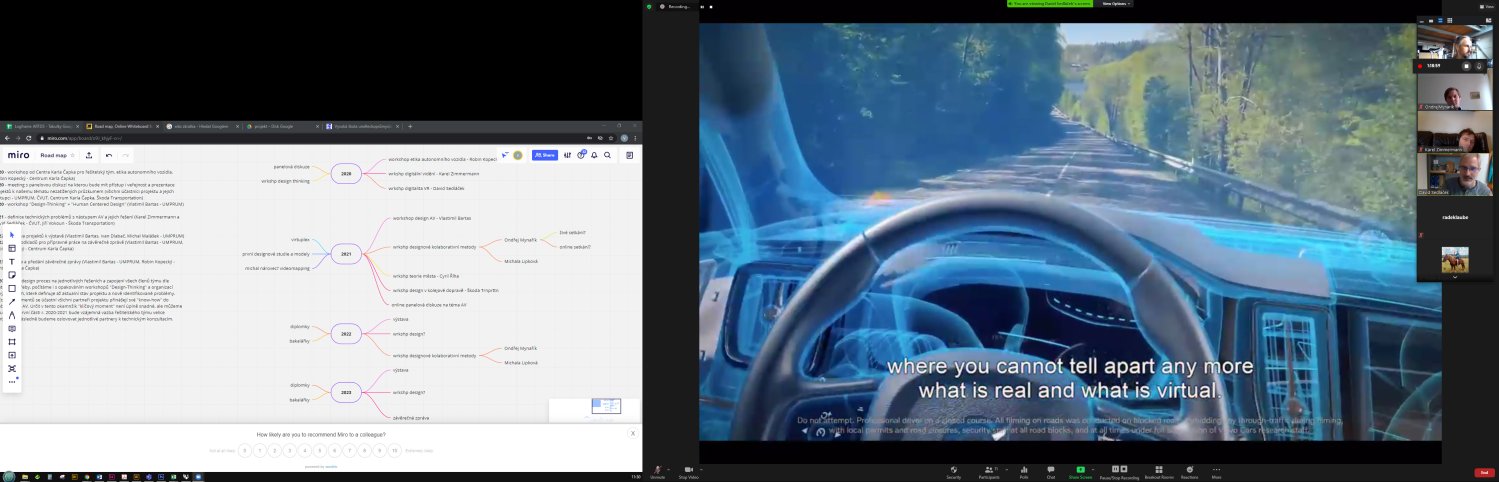Expand the More tools ellipsis in Miro
Viewport: 1499px width, 482px height.
pyautogui.click(x=12, y=382)
